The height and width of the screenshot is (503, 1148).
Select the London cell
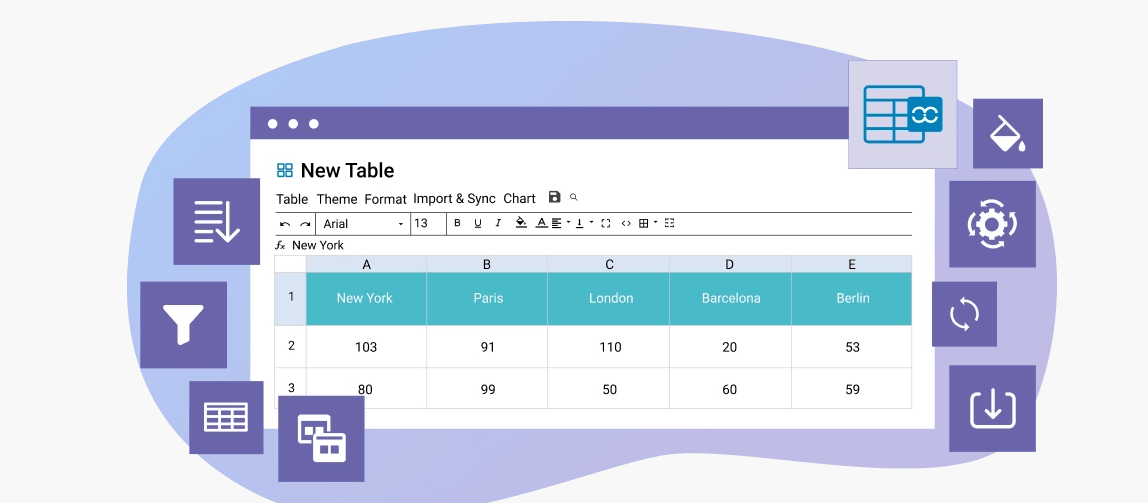(608, 299)
